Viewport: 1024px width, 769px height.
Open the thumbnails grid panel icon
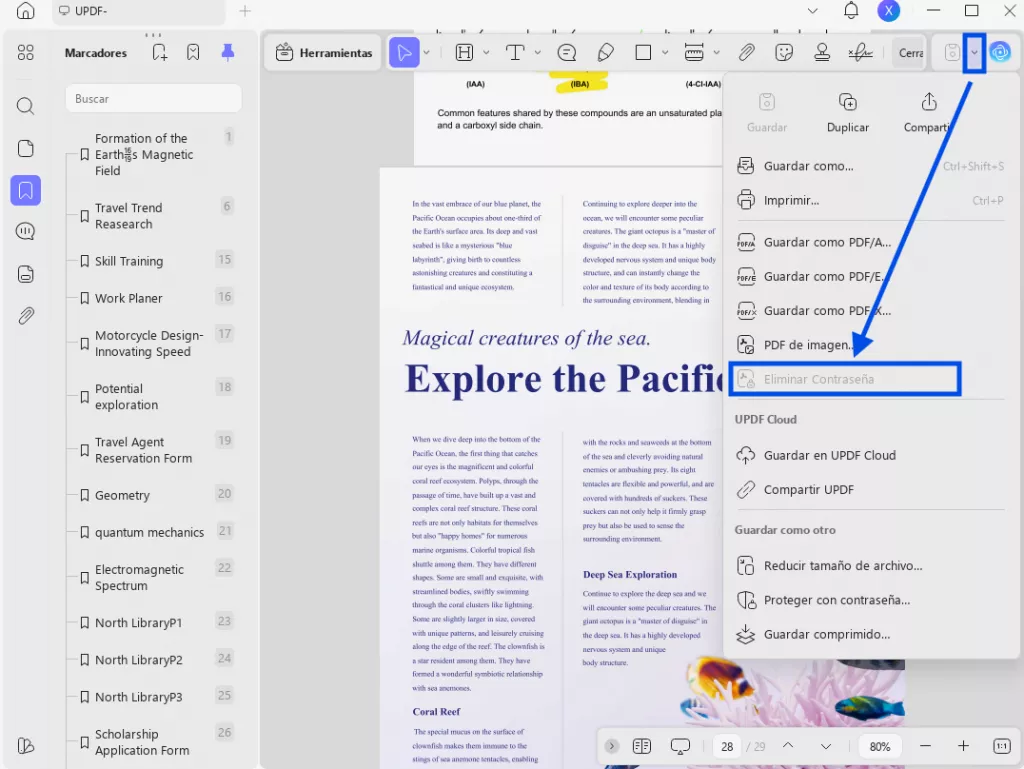(25, 53)
